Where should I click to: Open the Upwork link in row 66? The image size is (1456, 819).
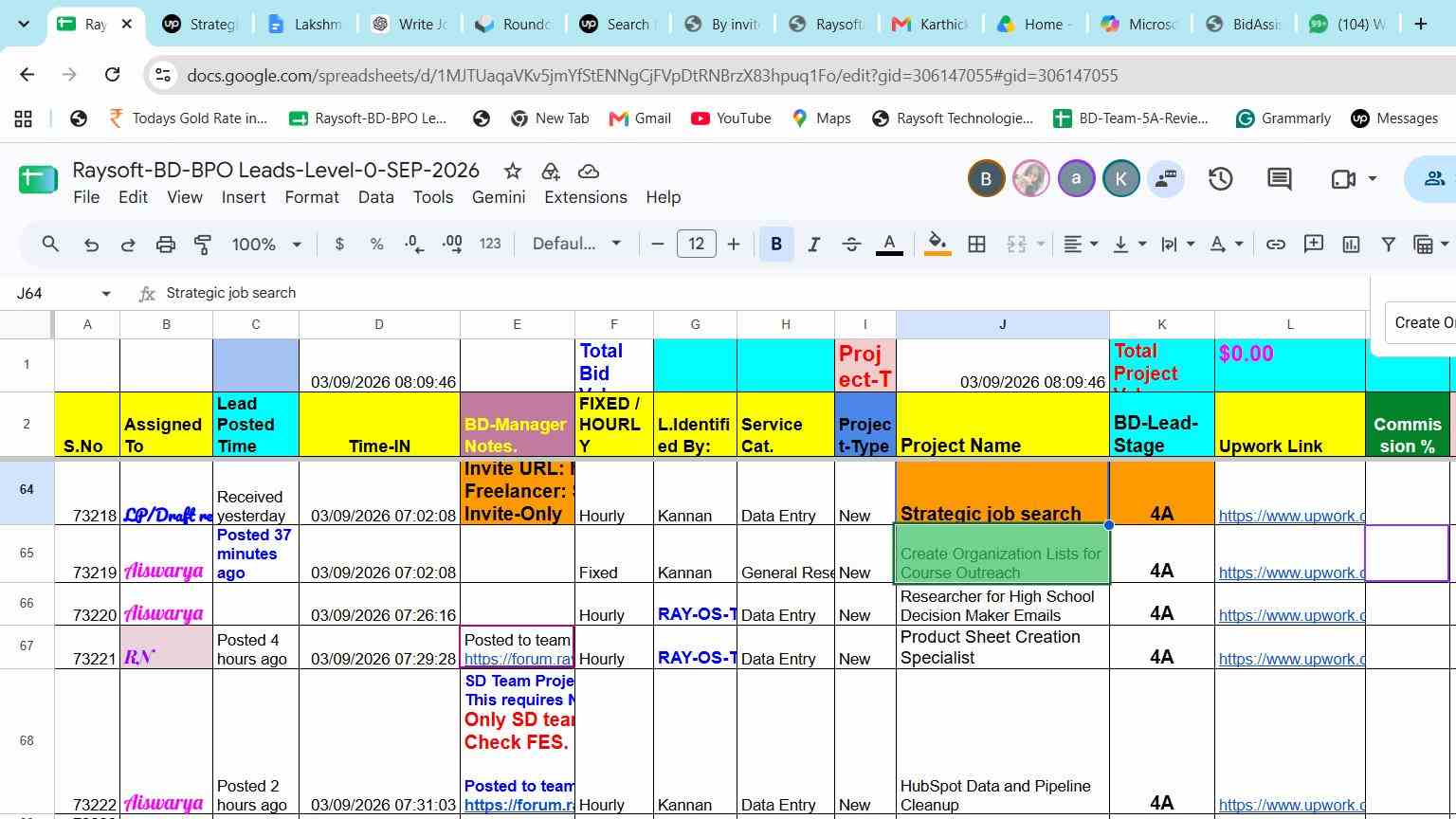(x=1291, y=615)
